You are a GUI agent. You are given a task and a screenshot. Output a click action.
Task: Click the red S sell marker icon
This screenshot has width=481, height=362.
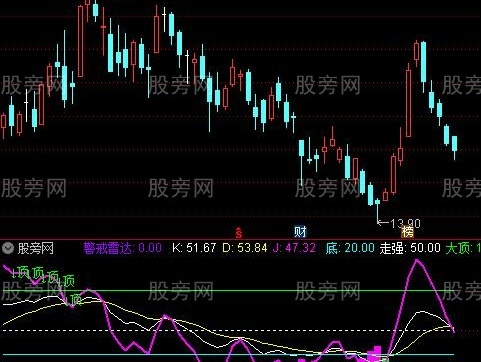239,232
